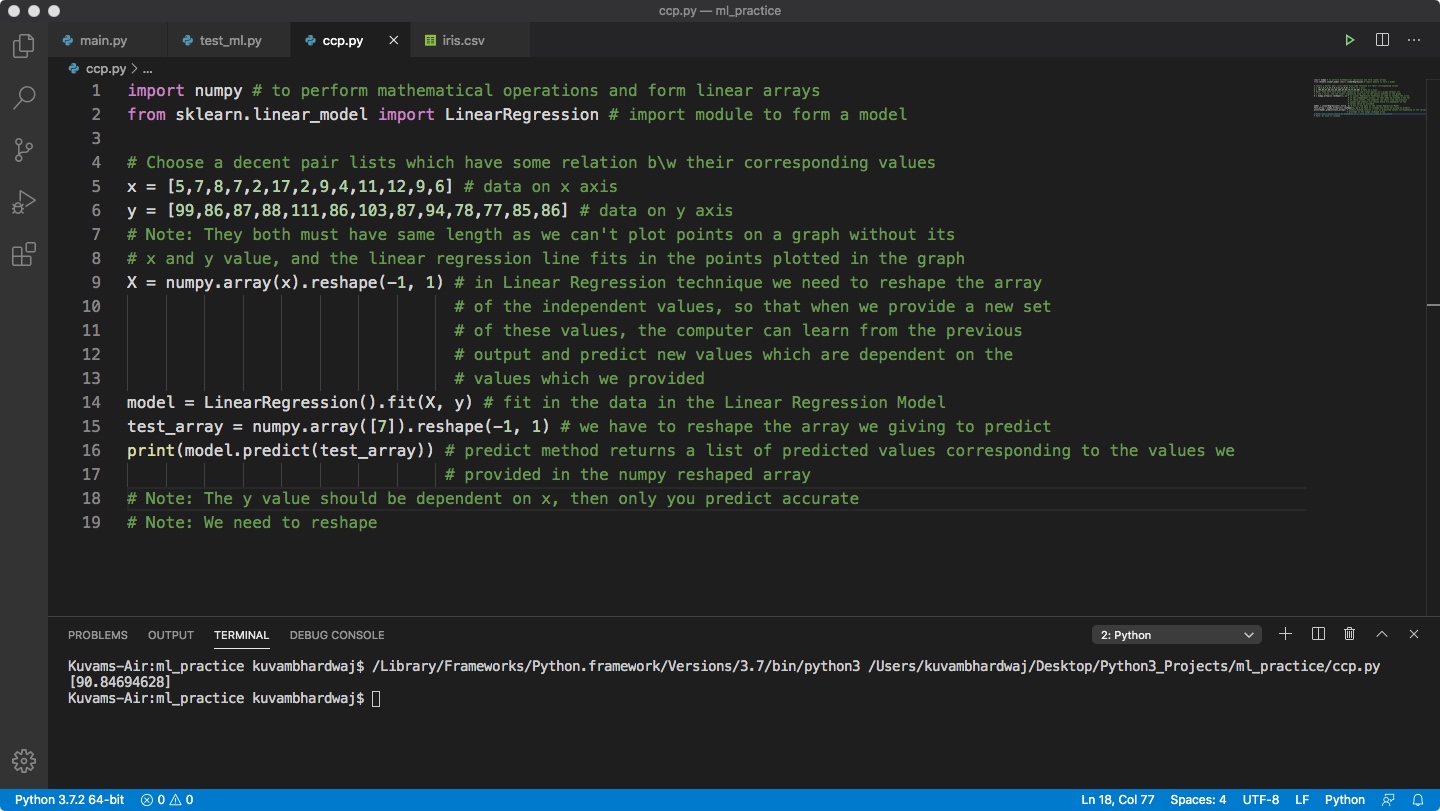This screenshot has width=1440, height=811.
Task: Open the Source Control view
Action: point(23,150)
